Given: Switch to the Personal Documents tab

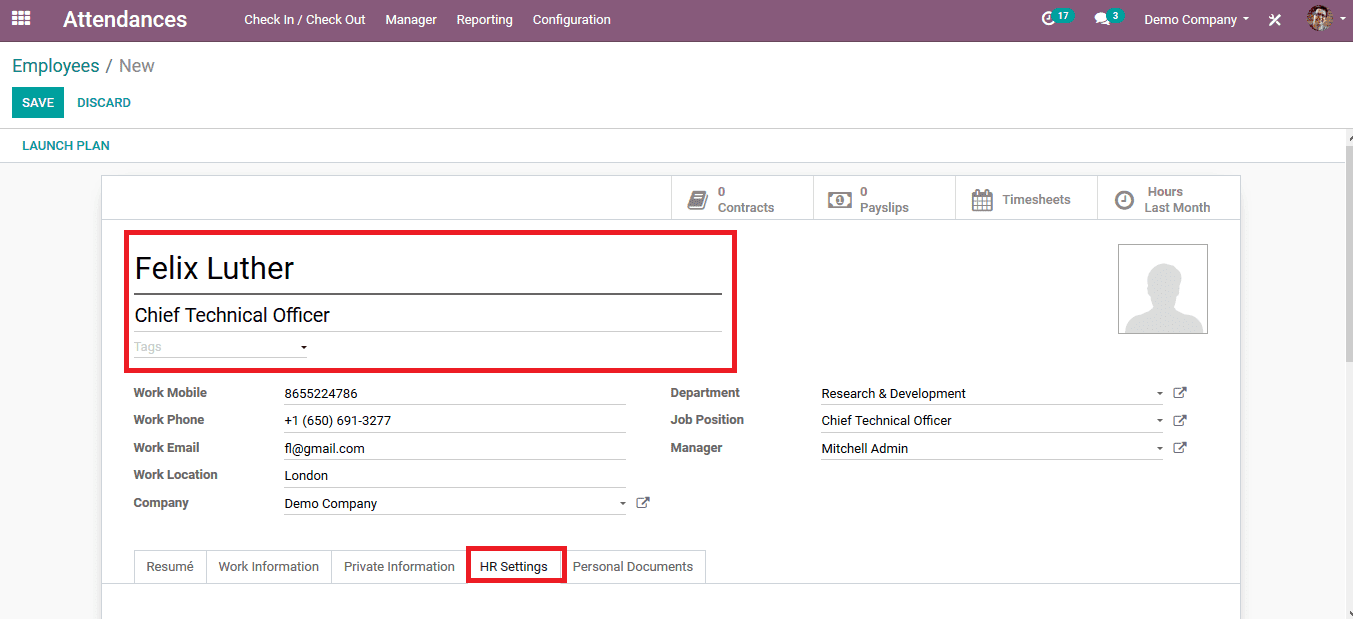Looking at the screenshot, I should pos(633,566).
